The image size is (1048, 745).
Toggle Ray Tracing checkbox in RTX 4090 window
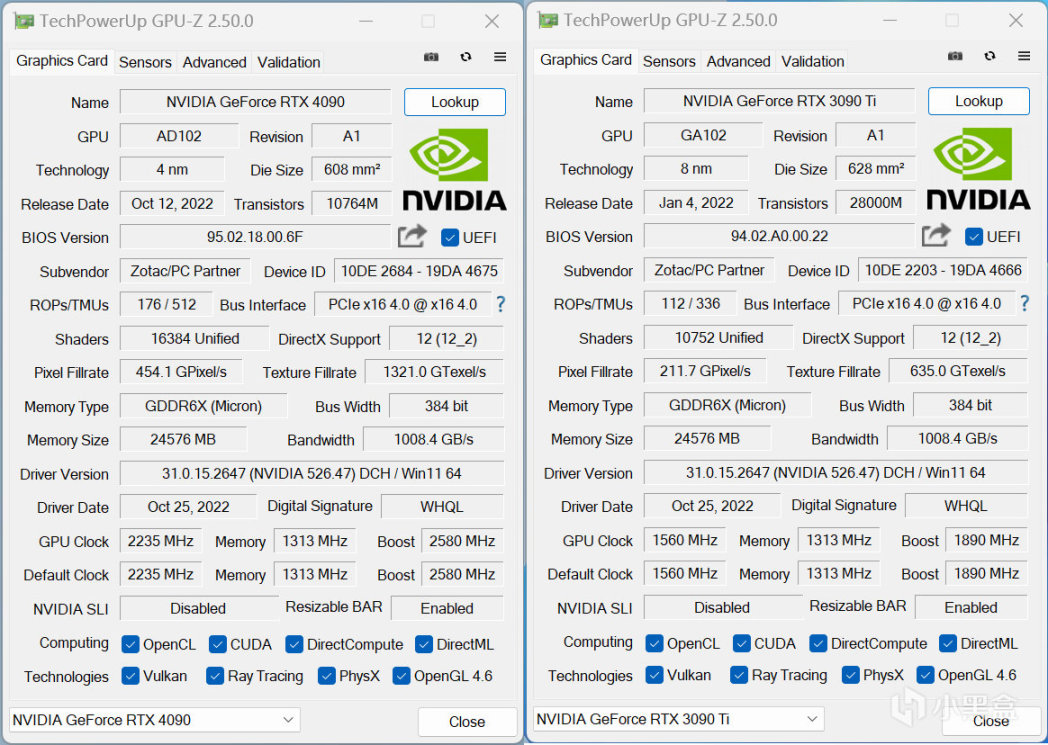215,676
